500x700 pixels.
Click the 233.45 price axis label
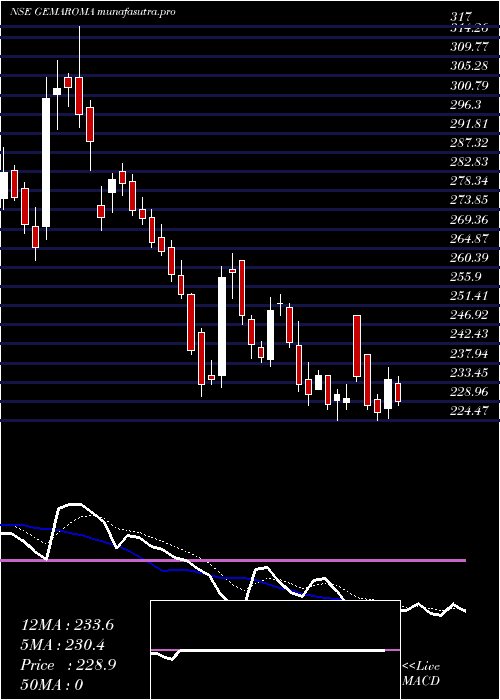[469, 372]
